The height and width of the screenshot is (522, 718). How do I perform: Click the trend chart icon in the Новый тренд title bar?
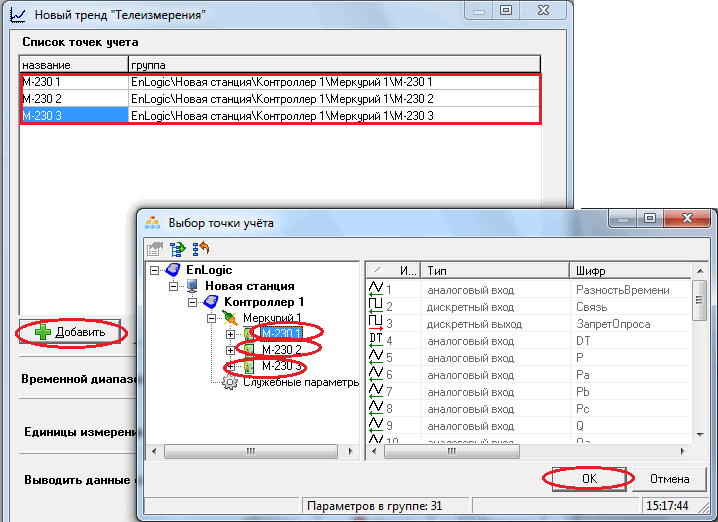17,15
